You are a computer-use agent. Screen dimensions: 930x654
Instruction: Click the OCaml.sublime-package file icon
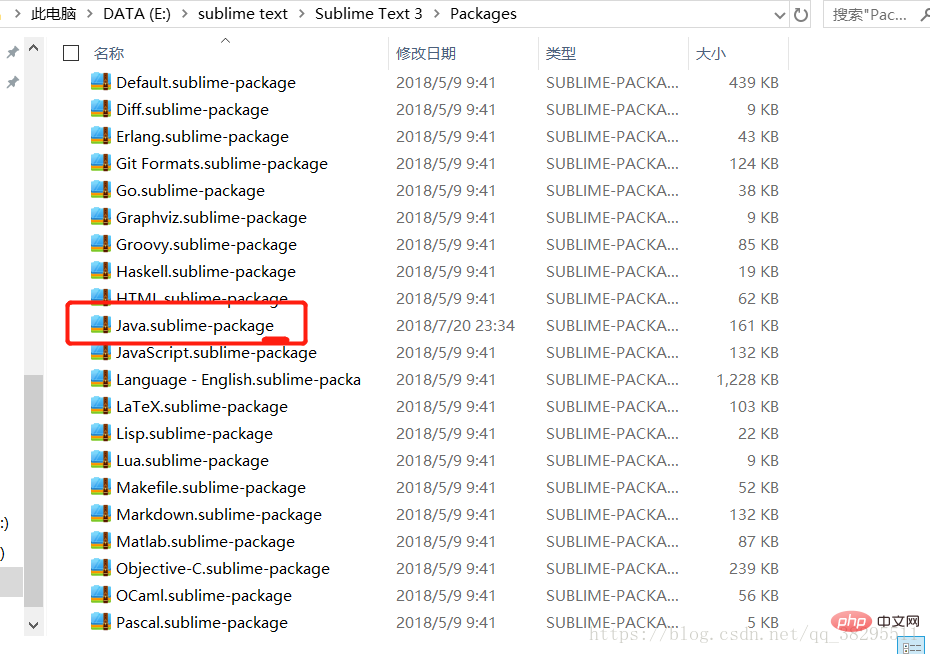click(101, 595)
